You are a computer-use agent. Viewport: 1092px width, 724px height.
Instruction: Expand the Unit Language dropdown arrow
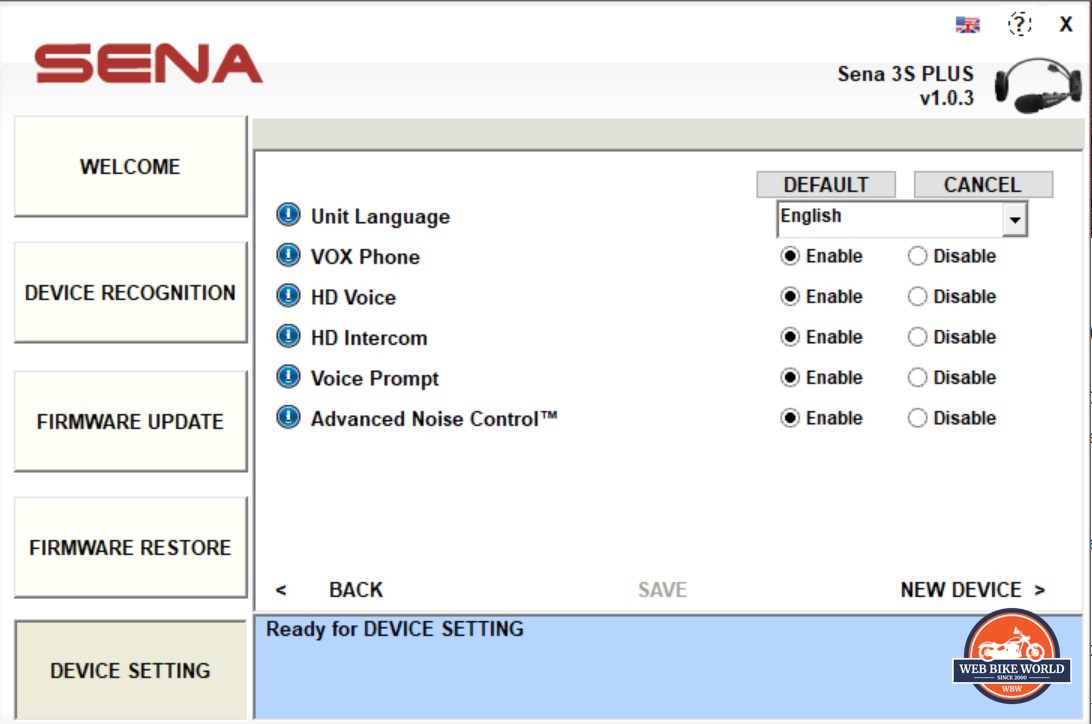pyautogui.click(x=1015, y=219)
